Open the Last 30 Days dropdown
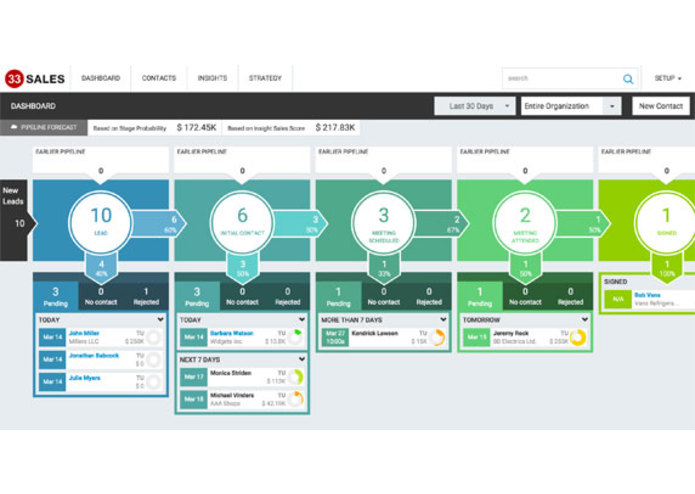 (475, 106)
